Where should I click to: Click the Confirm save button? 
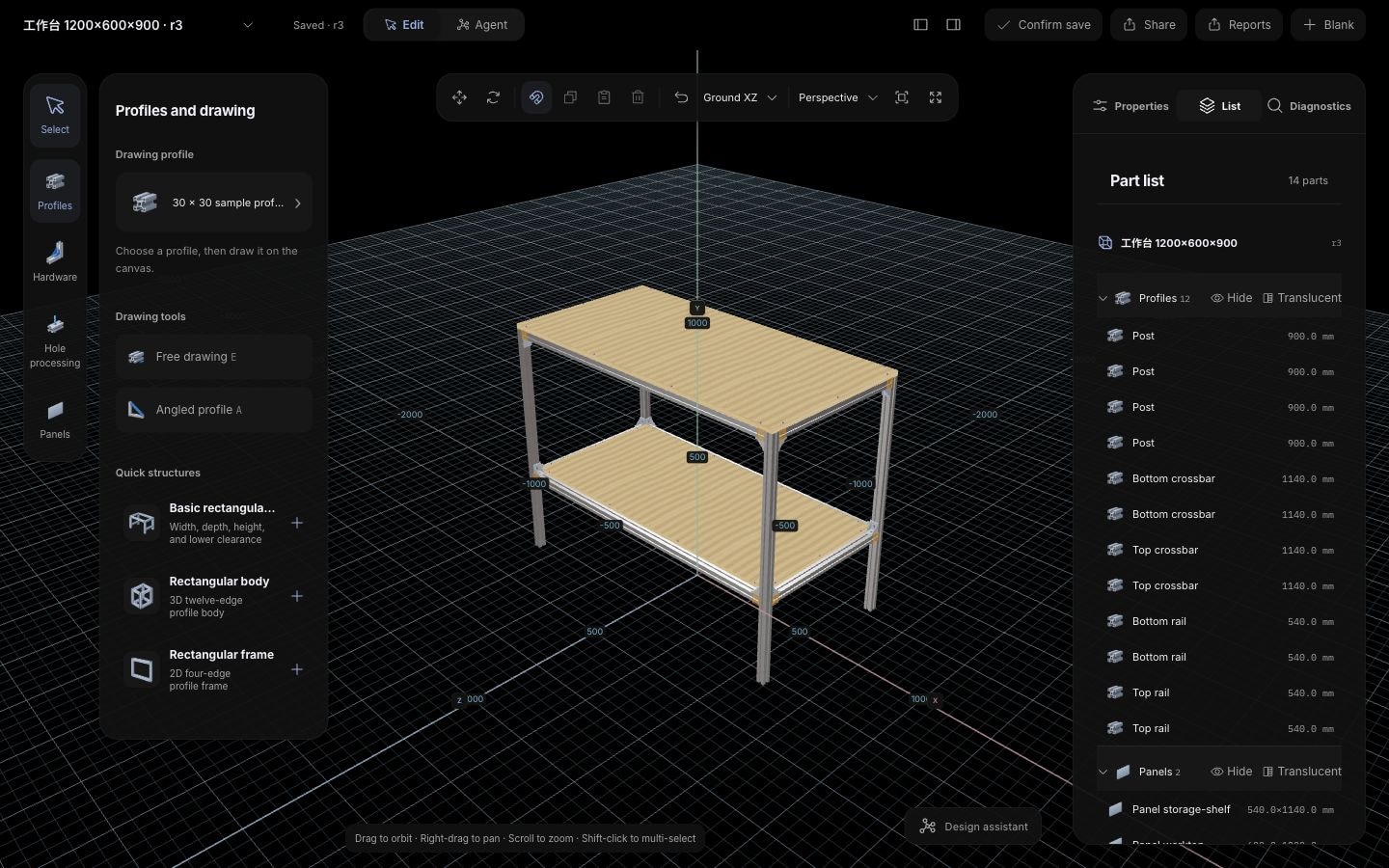pyautogui.click(x=1044, y=25)
